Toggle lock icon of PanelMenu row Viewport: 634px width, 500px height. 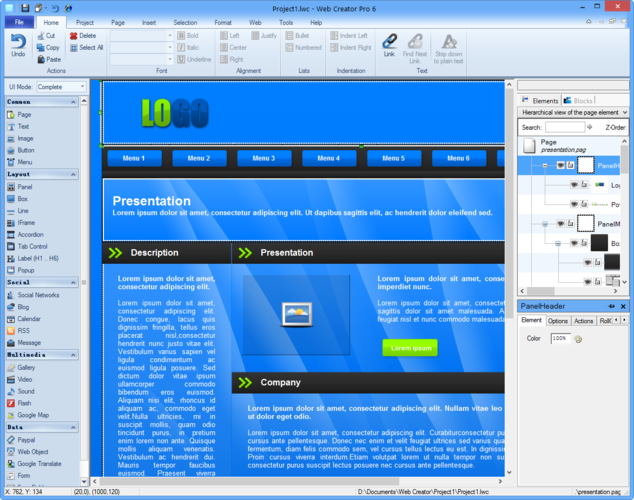pos(571,223)
